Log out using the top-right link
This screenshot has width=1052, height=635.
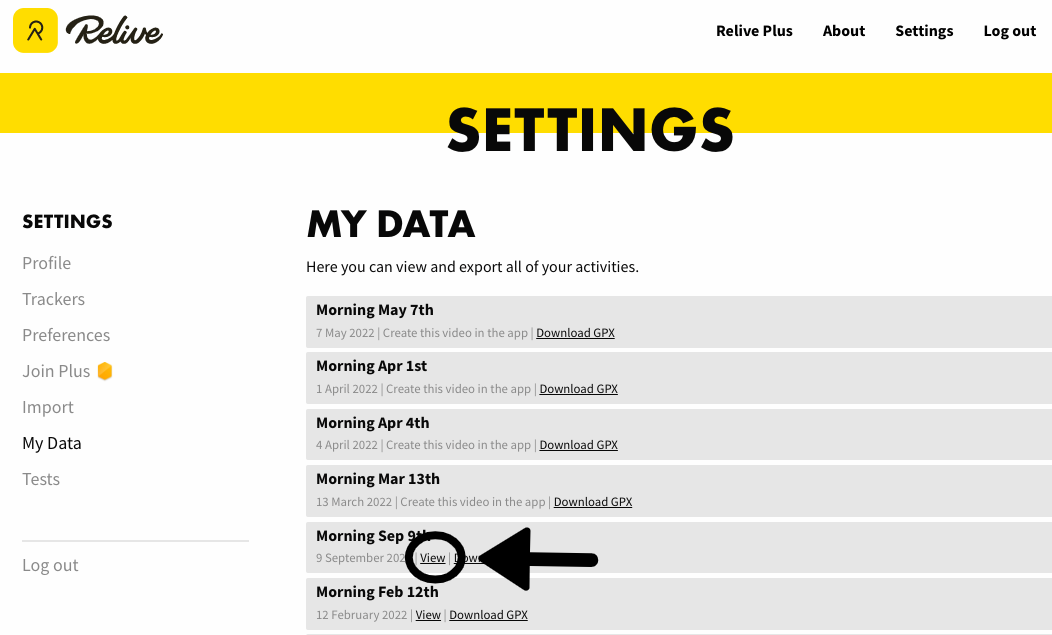1009,31
